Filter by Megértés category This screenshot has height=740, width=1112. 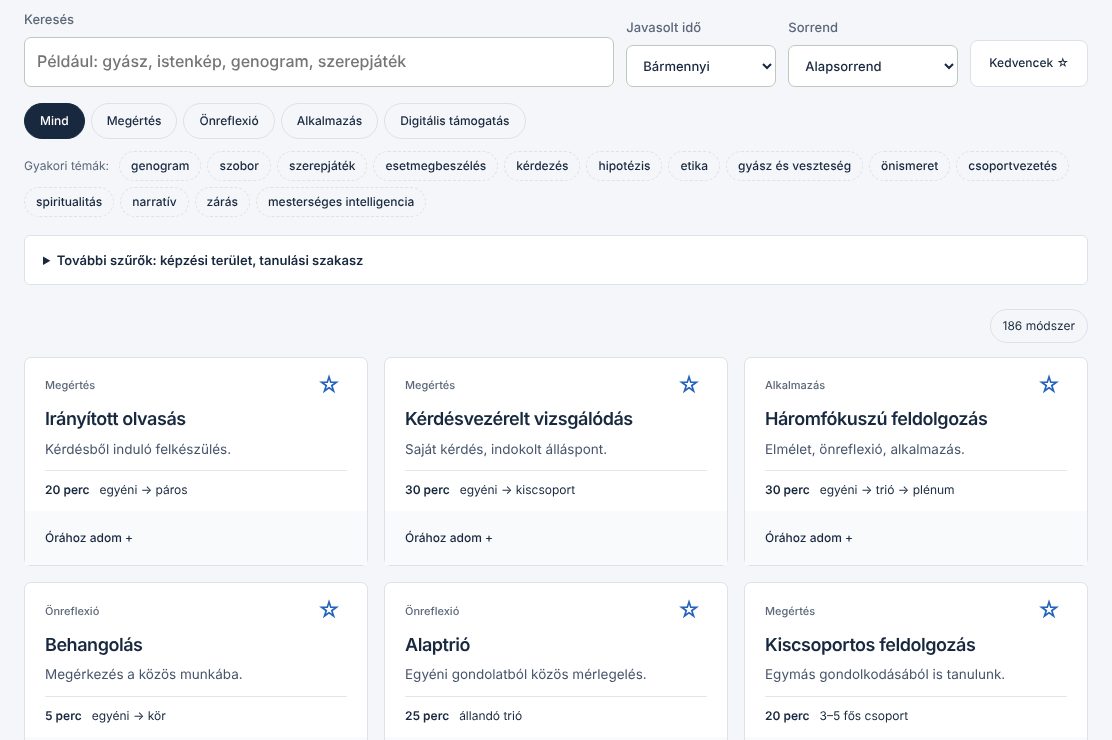coord(134,121)
